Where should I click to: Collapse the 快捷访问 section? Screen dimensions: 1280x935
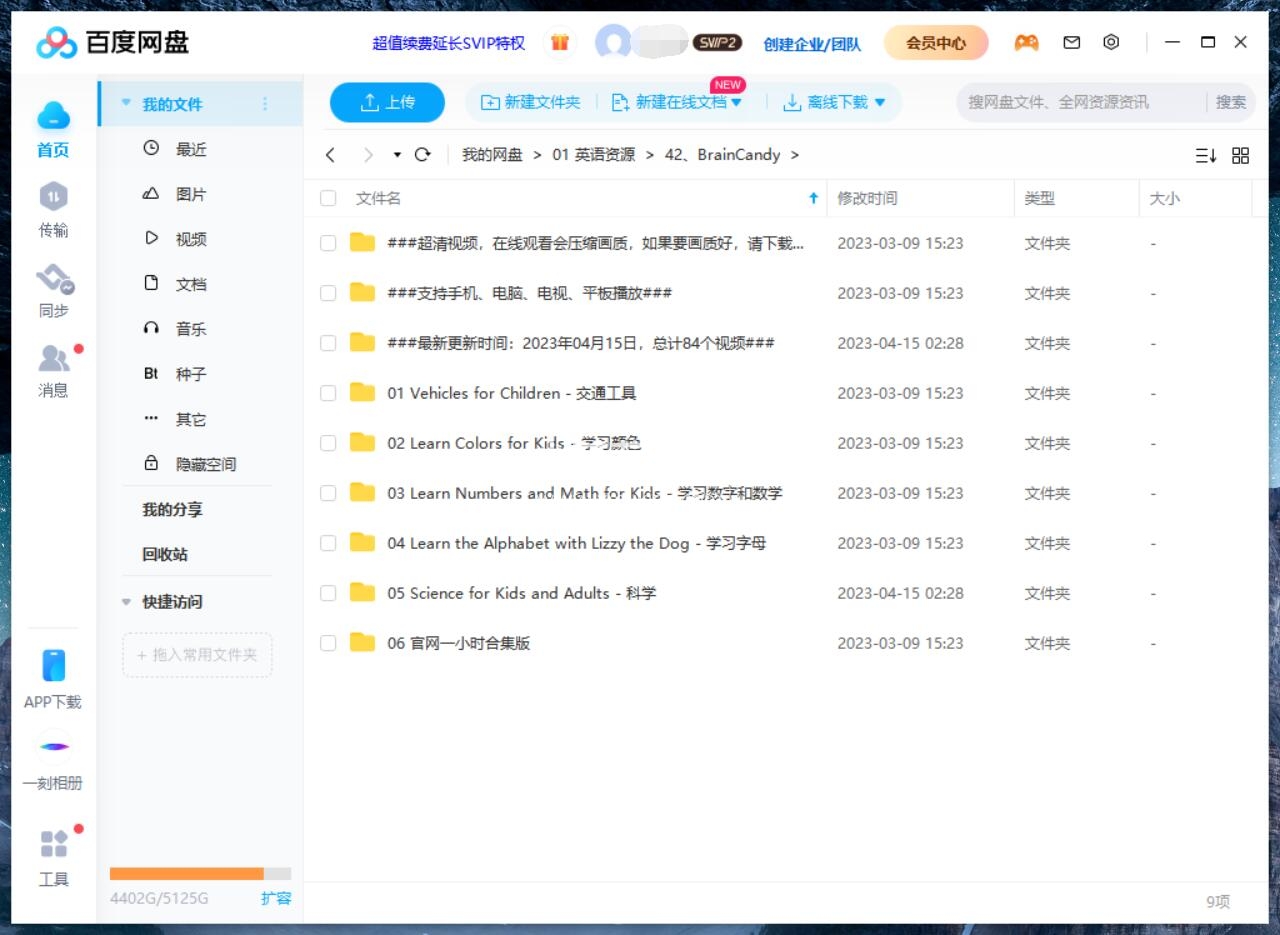(125, 601)
